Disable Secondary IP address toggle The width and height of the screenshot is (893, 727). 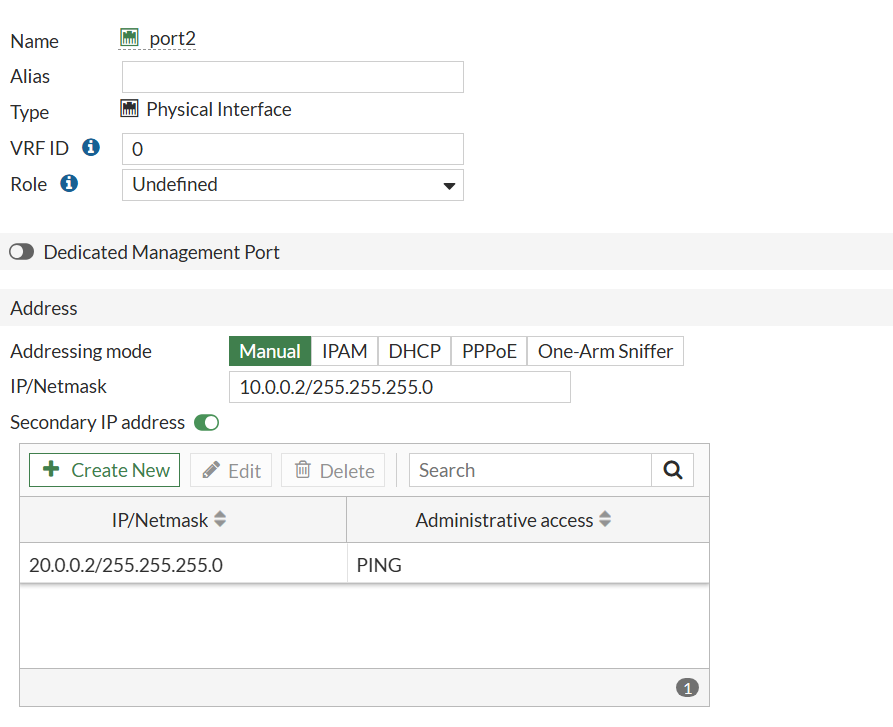point(207,423)
